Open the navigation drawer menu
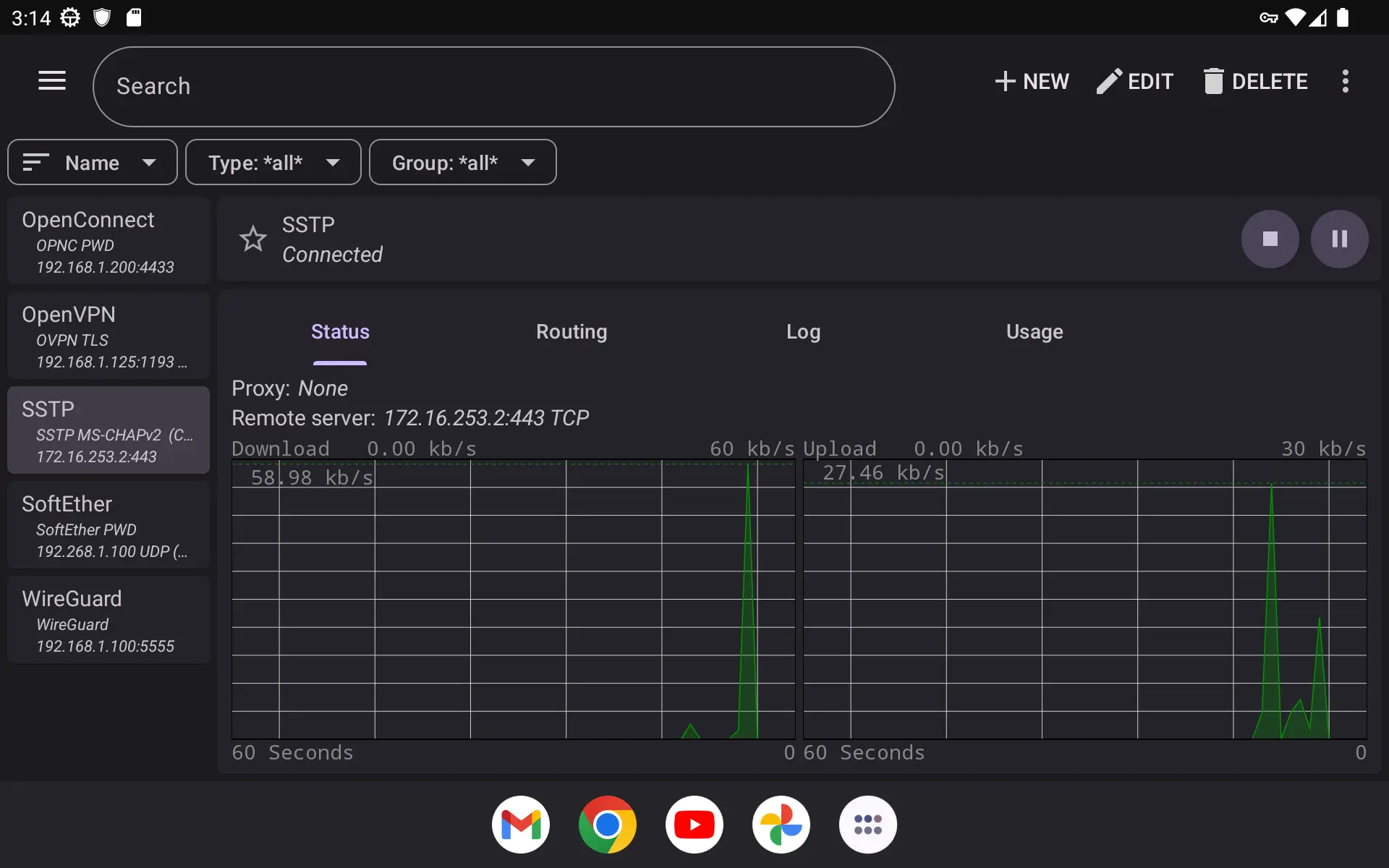The image size is (1389, 868). pos(51,80)
